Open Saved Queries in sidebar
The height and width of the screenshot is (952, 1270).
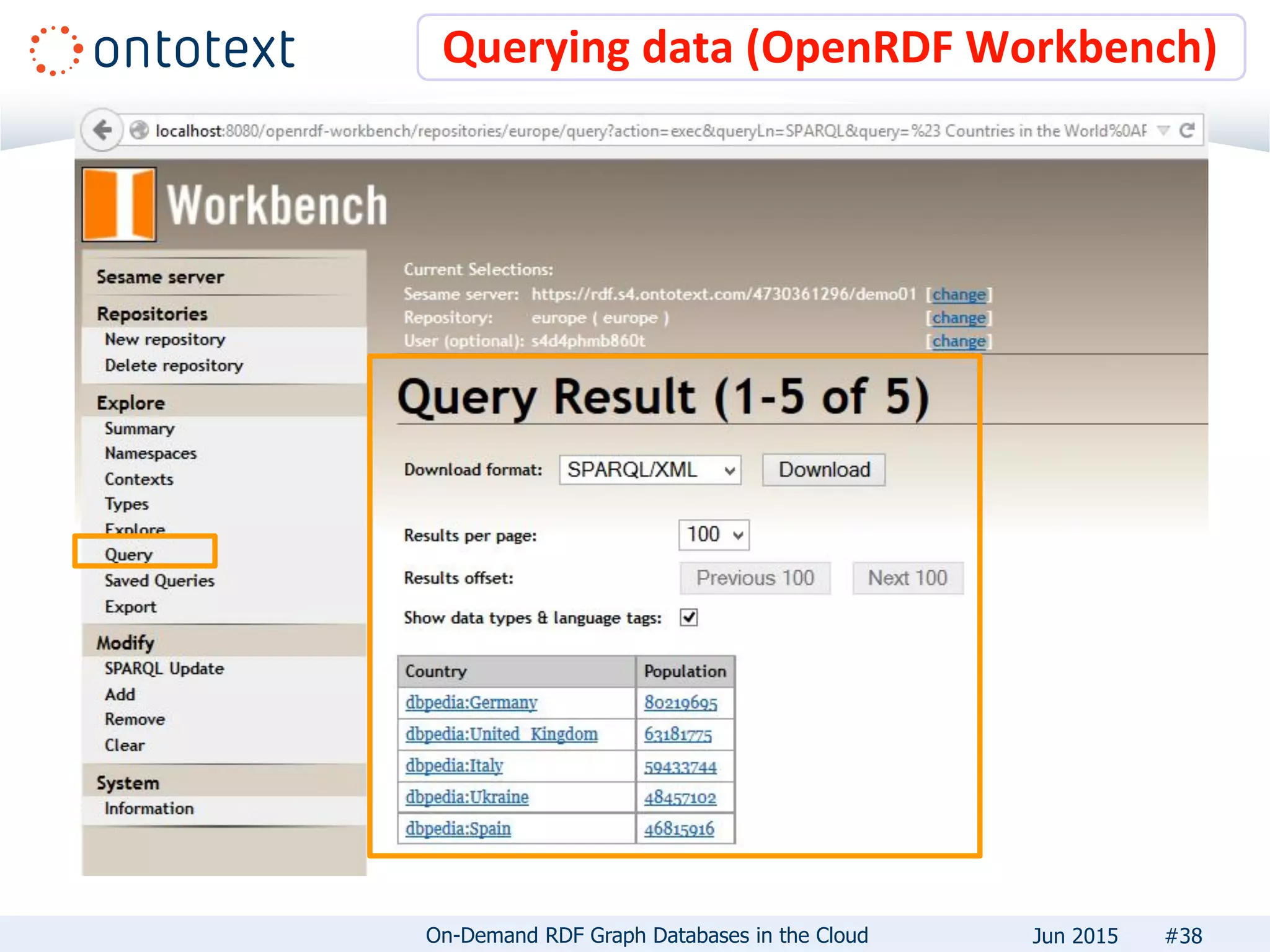(159, 581)
